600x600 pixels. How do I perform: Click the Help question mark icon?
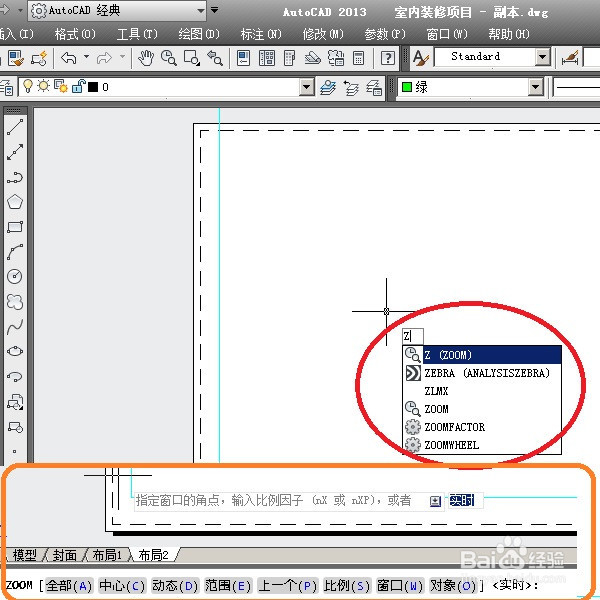388,58
